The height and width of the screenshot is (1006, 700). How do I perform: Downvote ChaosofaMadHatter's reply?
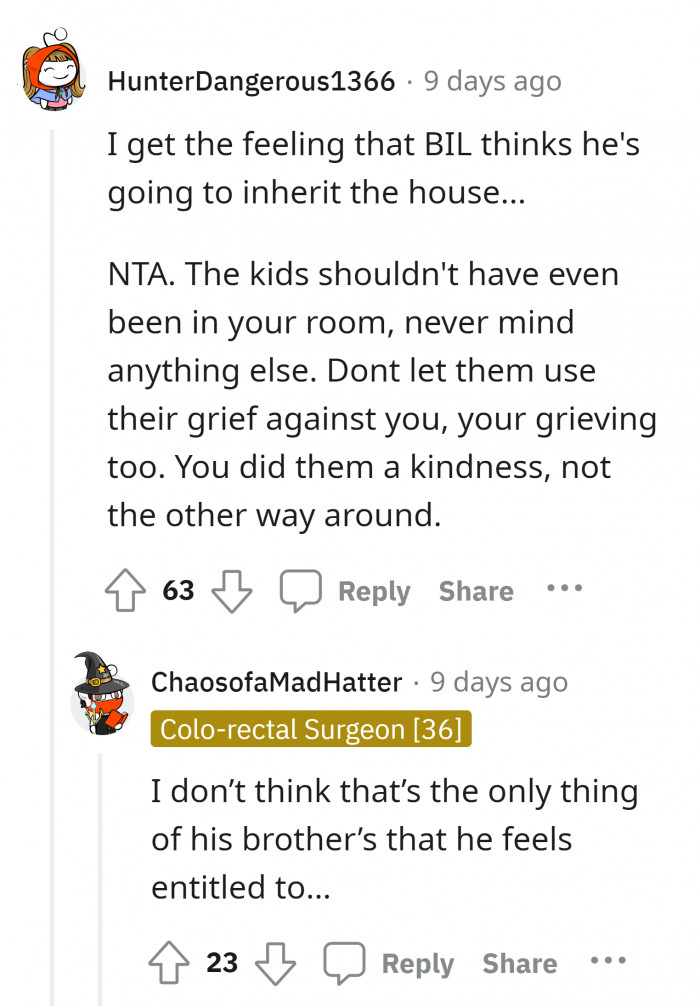click(276, 963)
